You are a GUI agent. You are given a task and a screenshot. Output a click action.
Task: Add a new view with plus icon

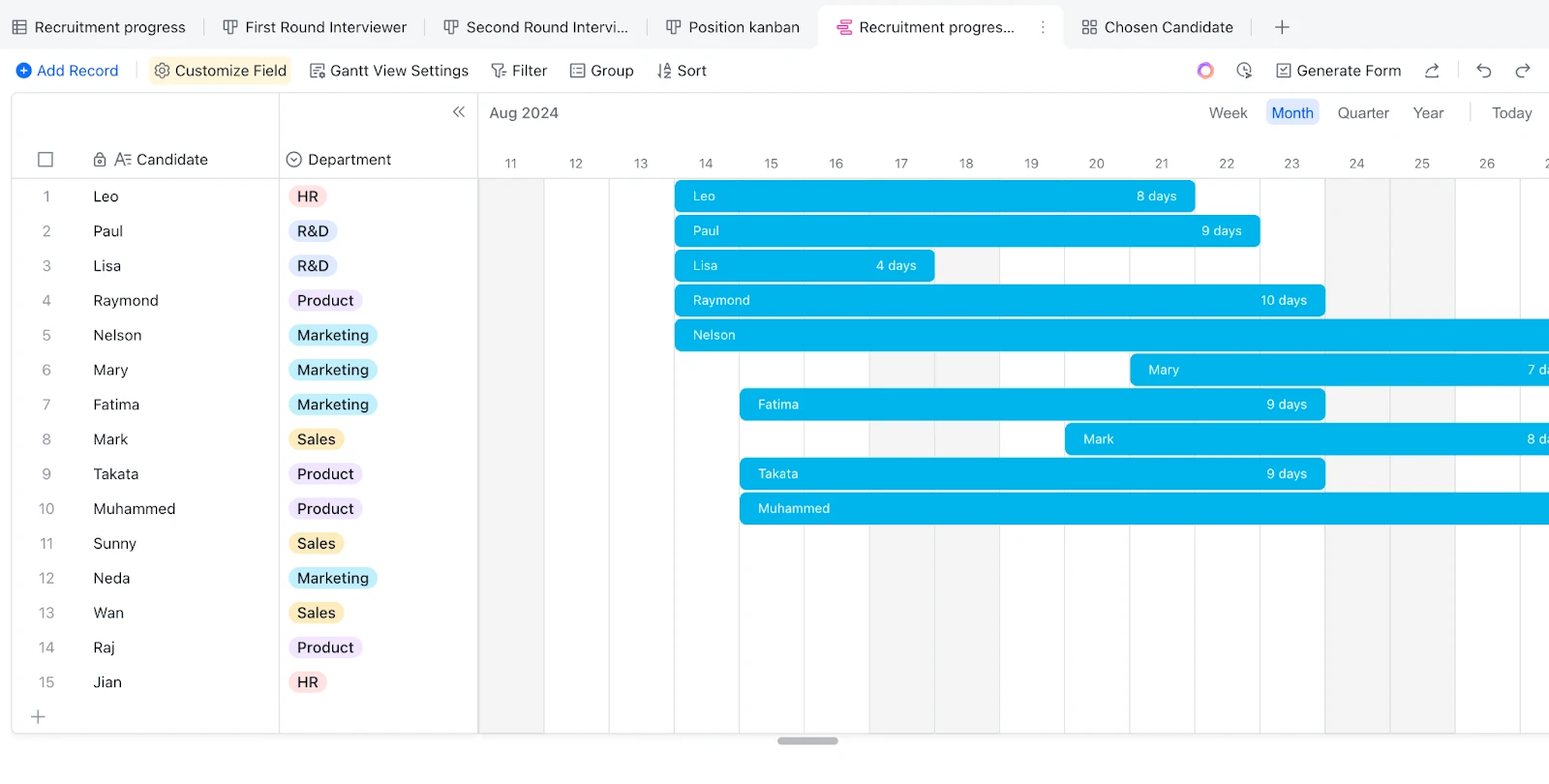(1282, 27)
